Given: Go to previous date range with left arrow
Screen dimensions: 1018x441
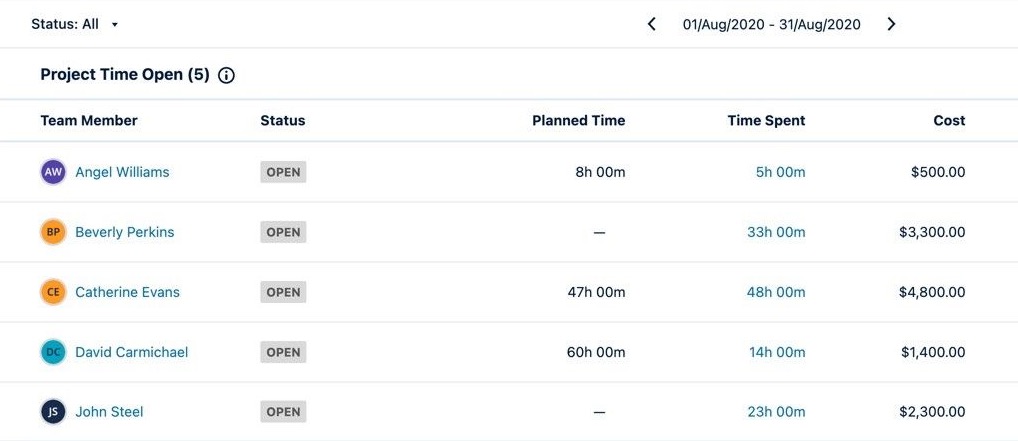Looking at the screenshot, I should [652, 24].
